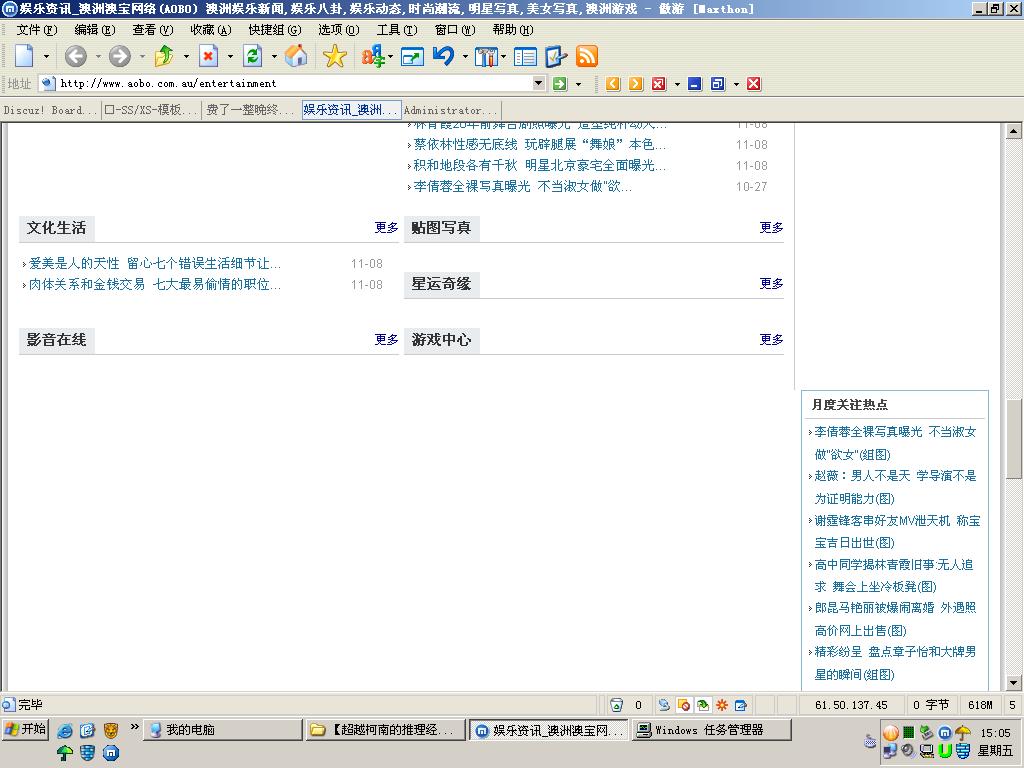This screenshot has height=768, width=1024.
Task: Open the dropdown arrow beside New page icon
Action: [x=46, y=57]
